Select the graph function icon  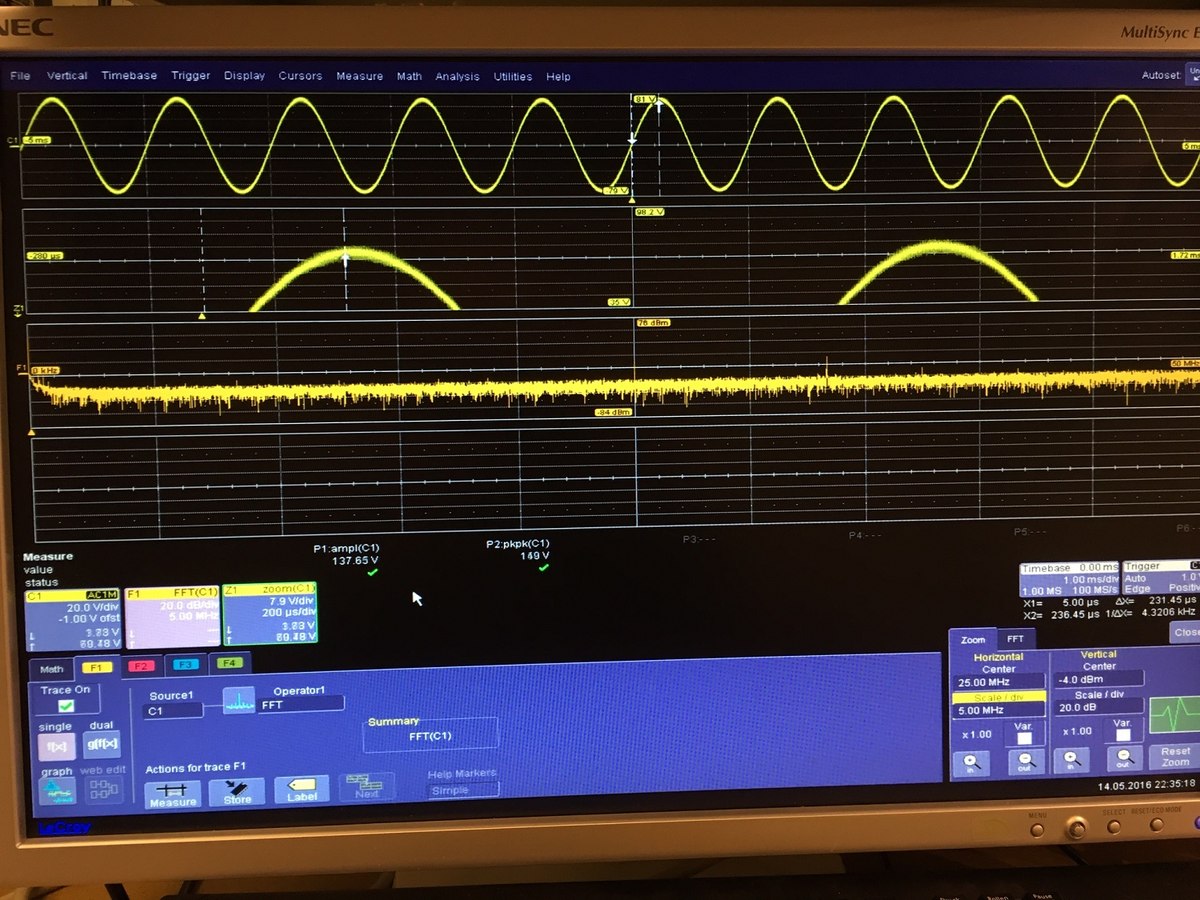tap(57, 790)
